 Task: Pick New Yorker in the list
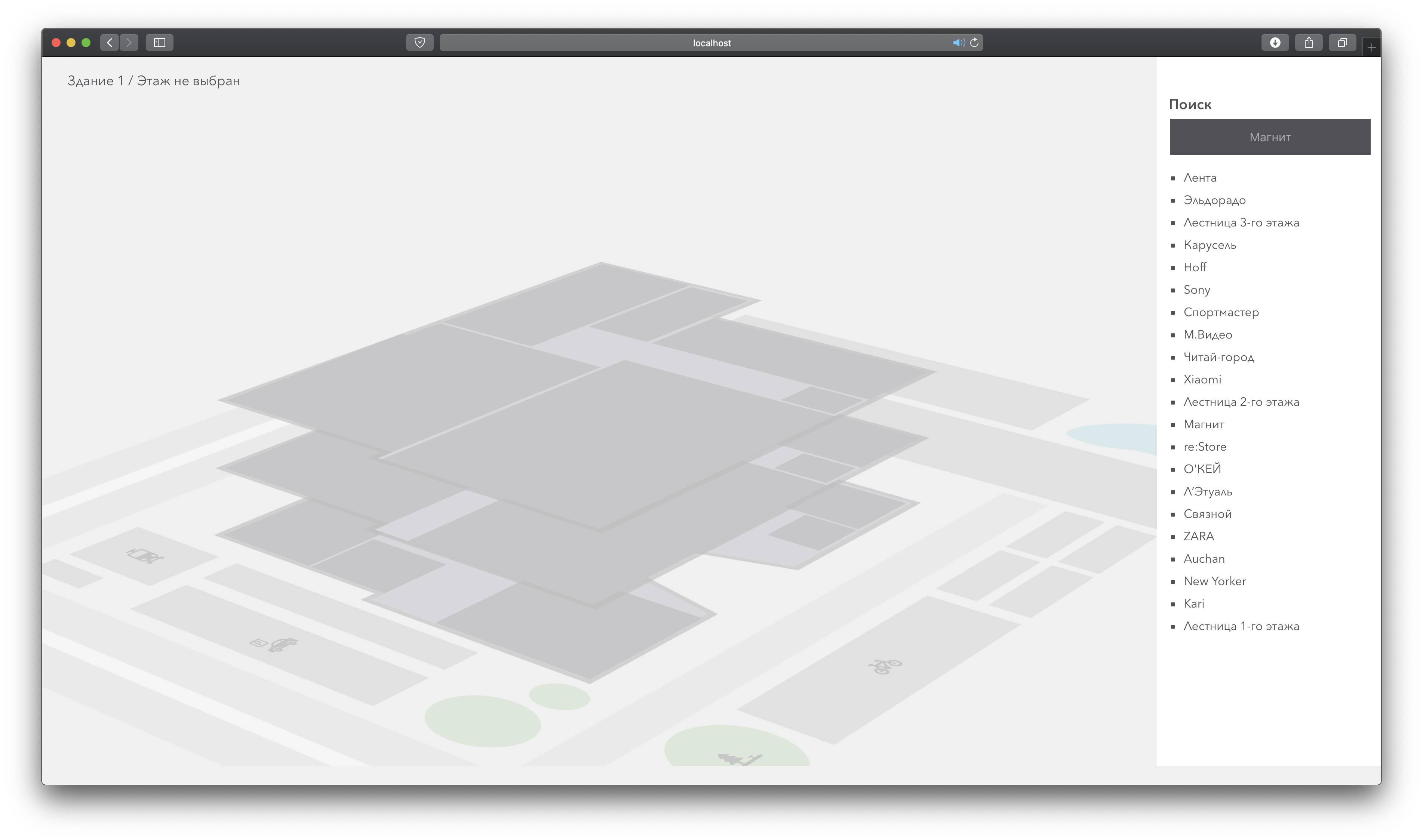click(x=1214, y=581)
